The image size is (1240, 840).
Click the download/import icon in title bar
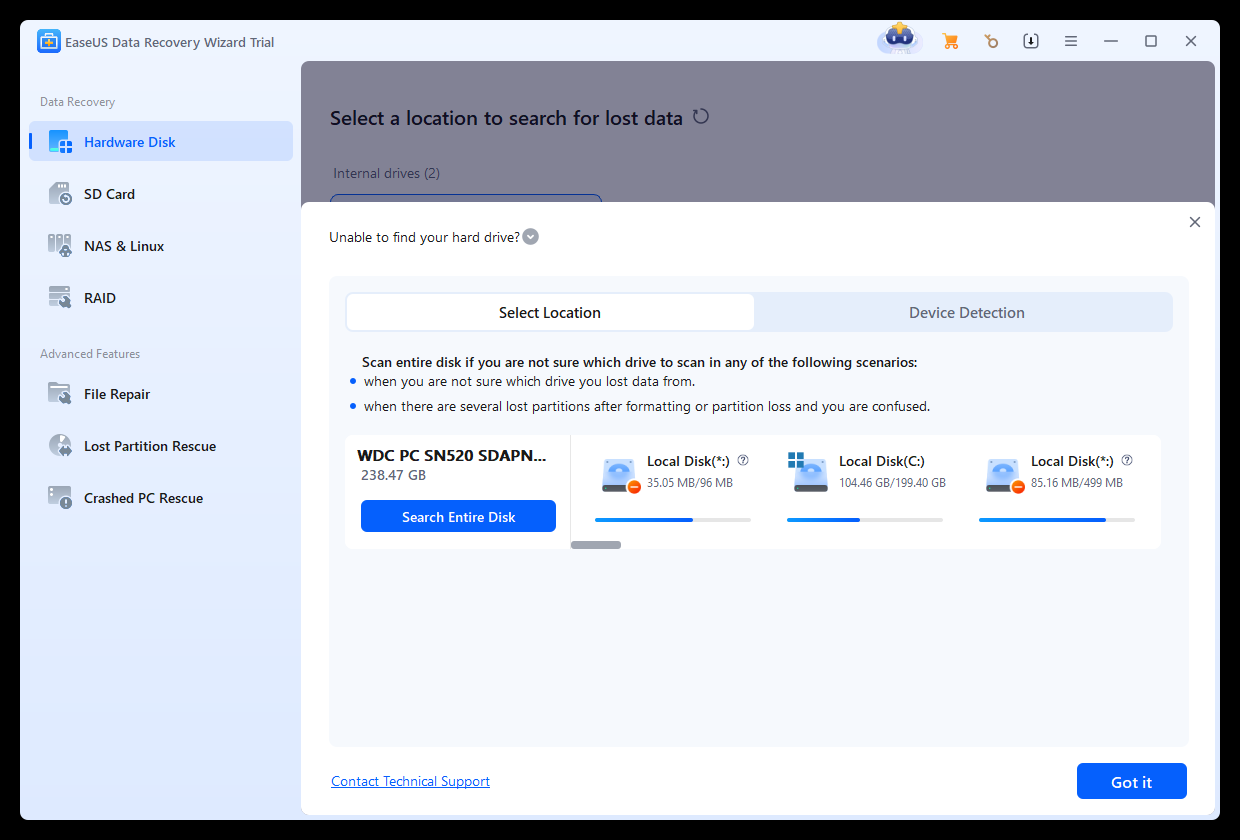1031,41
